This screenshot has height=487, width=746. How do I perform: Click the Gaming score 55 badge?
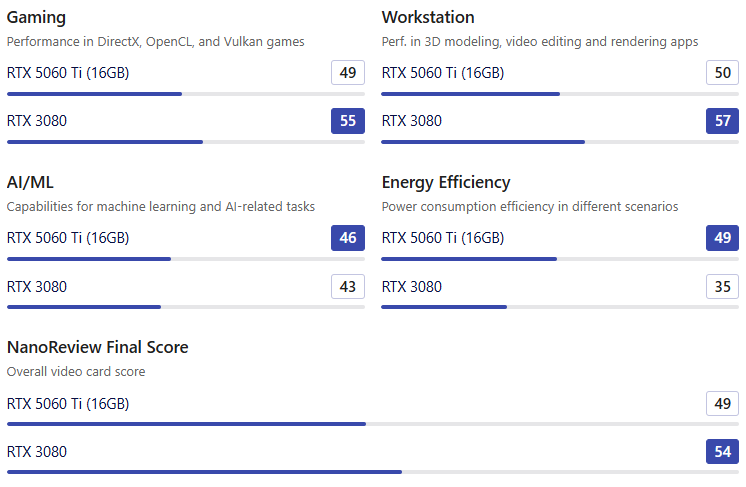[348, 121]
